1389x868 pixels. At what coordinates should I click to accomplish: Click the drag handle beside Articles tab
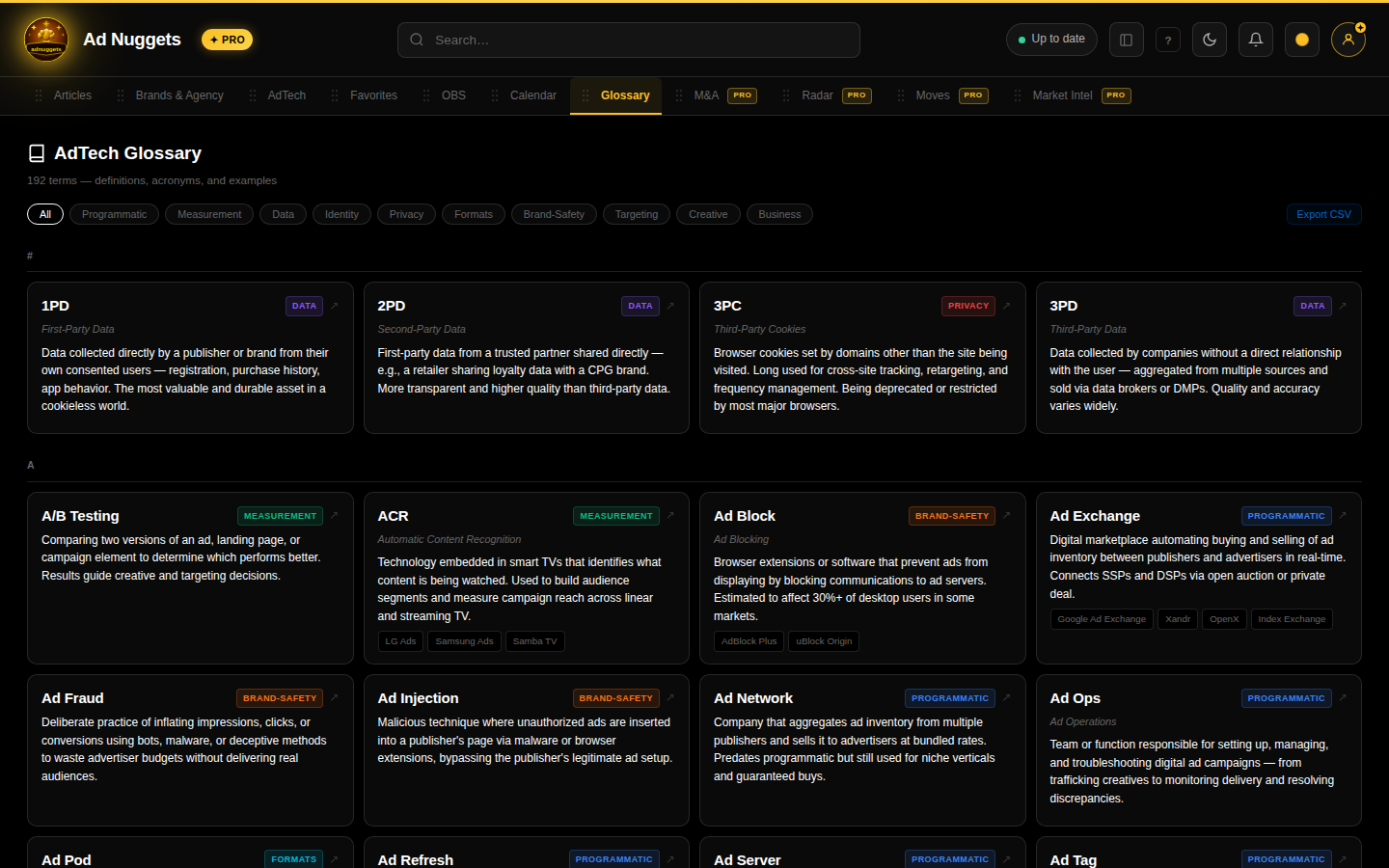coord(39,95)
